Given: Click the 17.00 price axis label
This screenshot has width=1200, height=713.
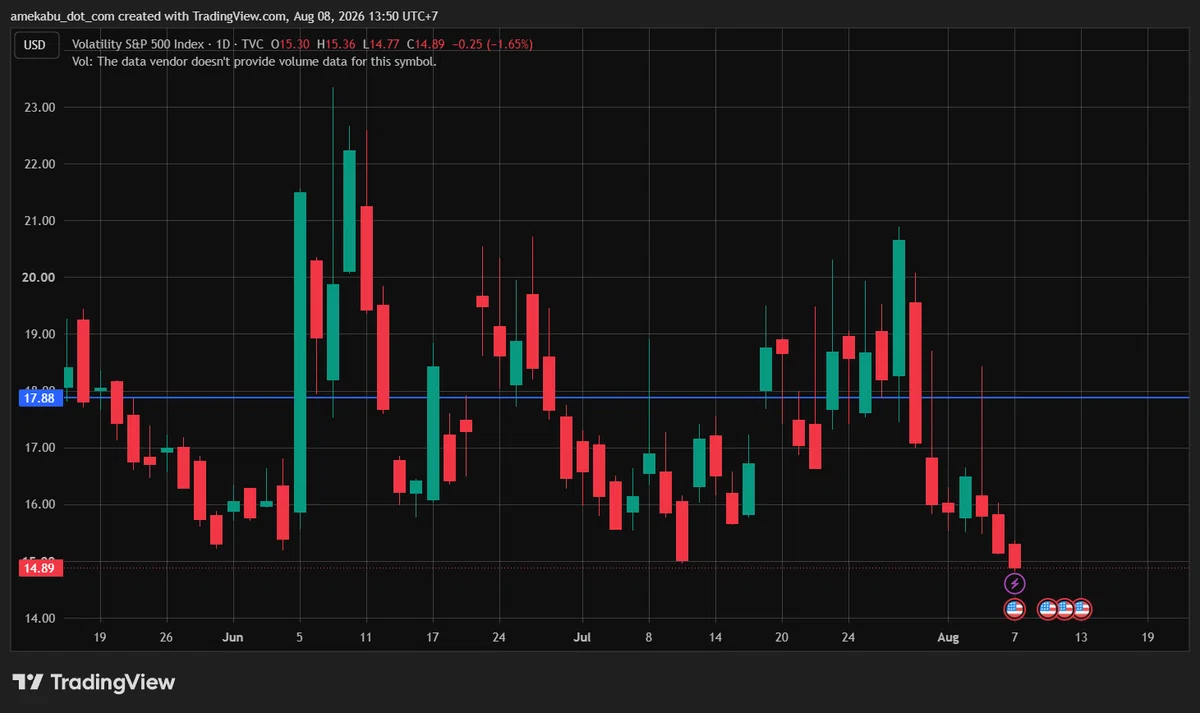Looking at the screenshot, I should (x=38, y=448).
